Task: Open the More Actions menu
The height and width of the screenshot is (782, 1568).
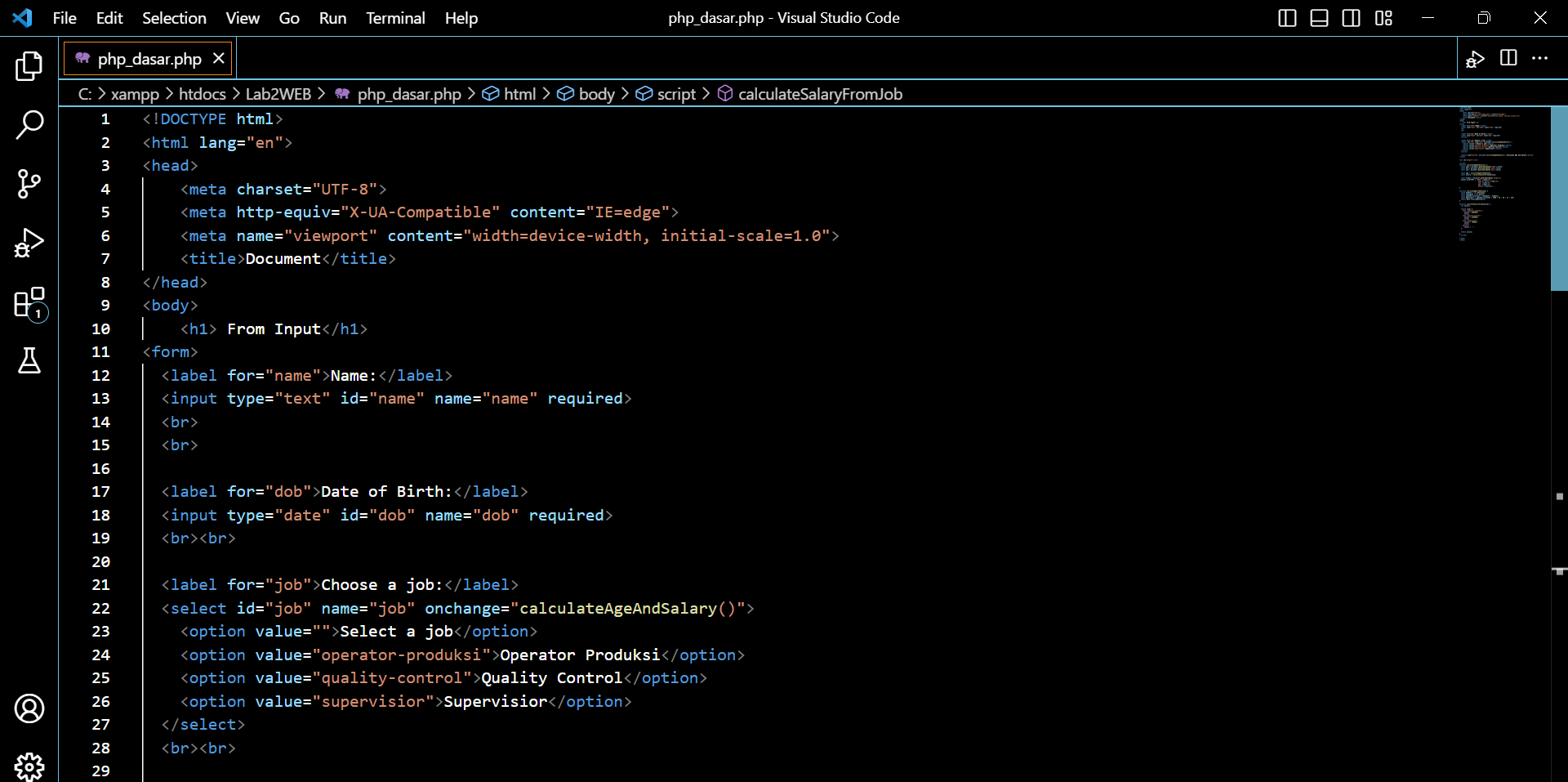Action: click(x=1542, y=58)
